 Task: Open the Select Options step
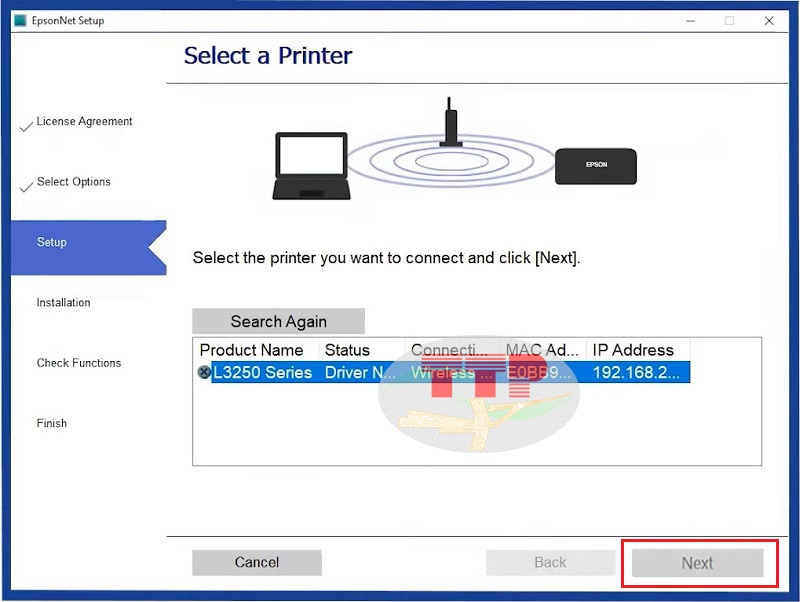(73, 182)
